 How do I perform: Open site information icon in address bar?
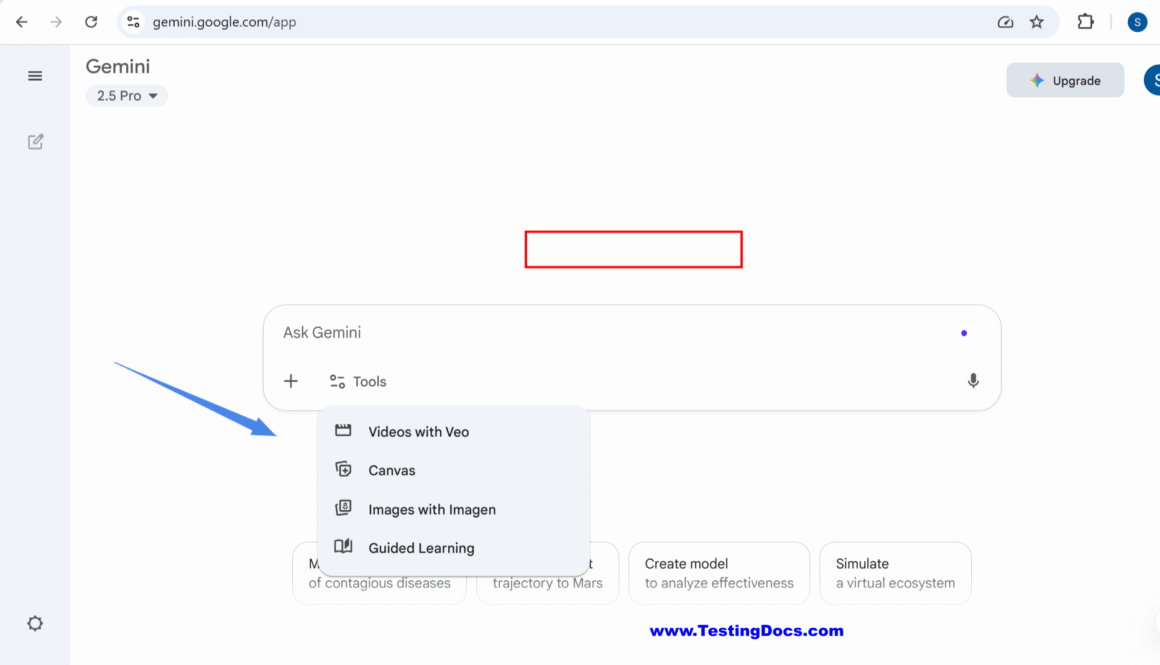(134, 22)
